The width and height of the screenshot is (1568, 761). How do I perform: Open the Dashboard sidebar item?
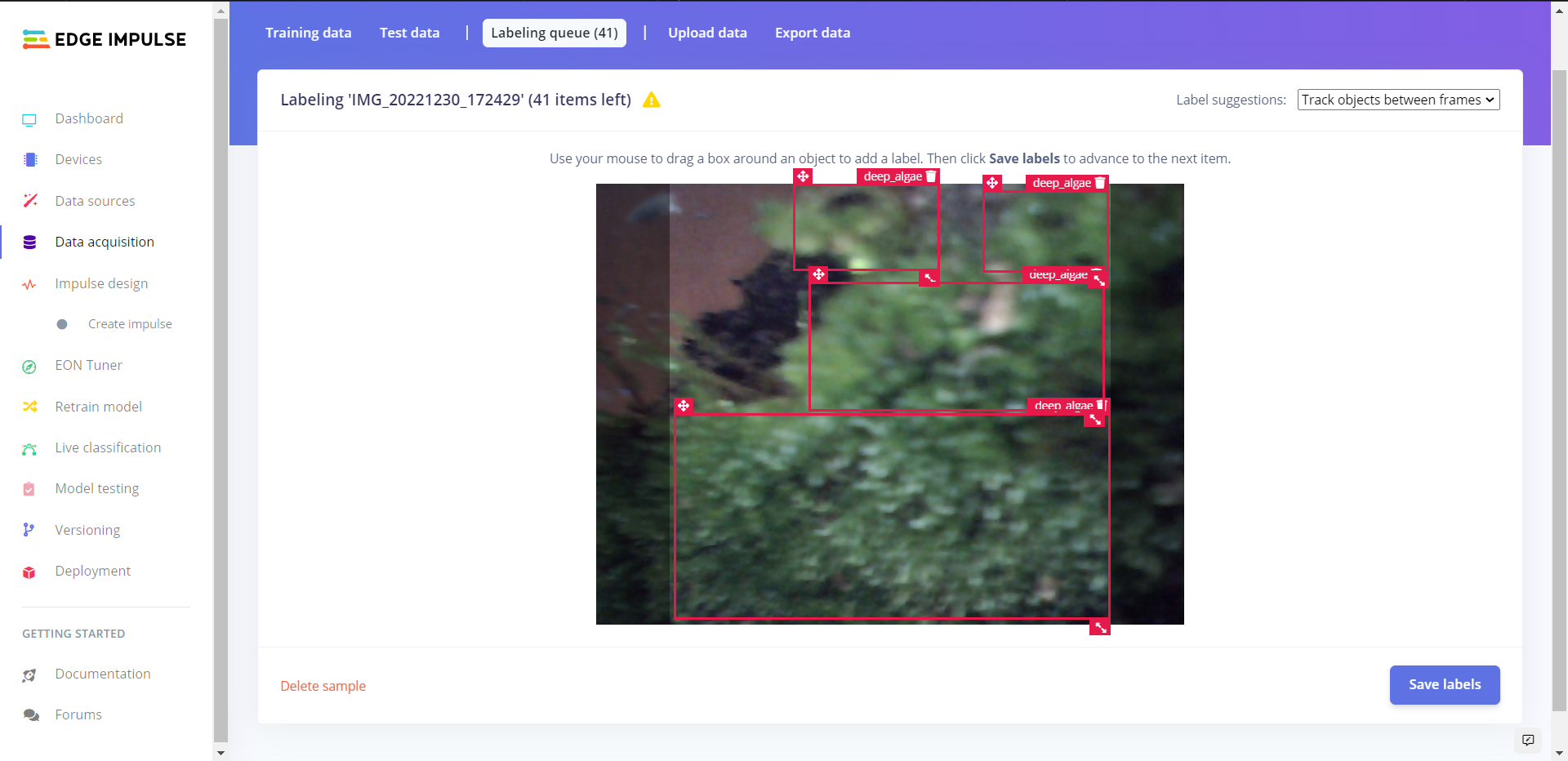89,118
